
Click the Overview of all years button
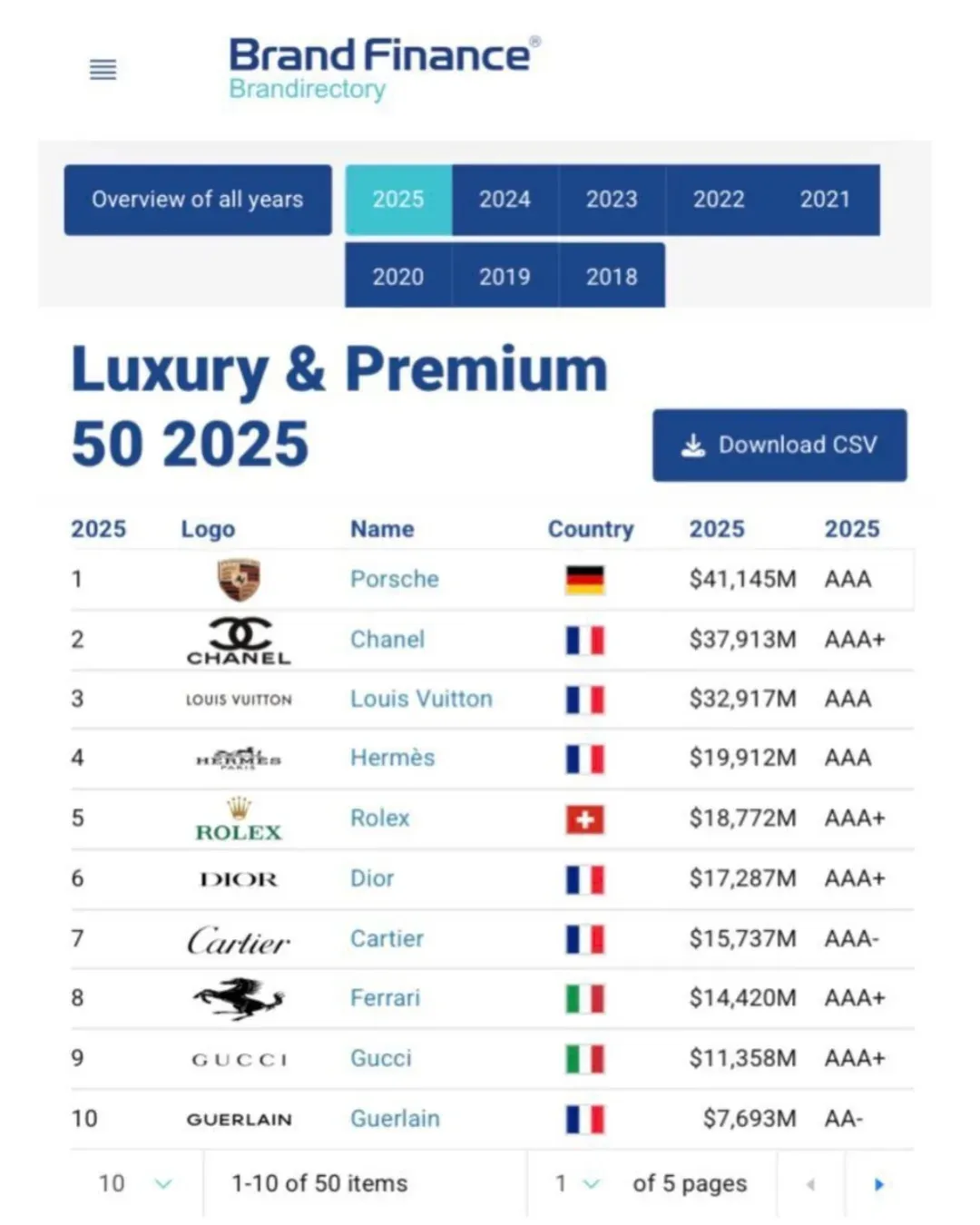coord(198,200)
